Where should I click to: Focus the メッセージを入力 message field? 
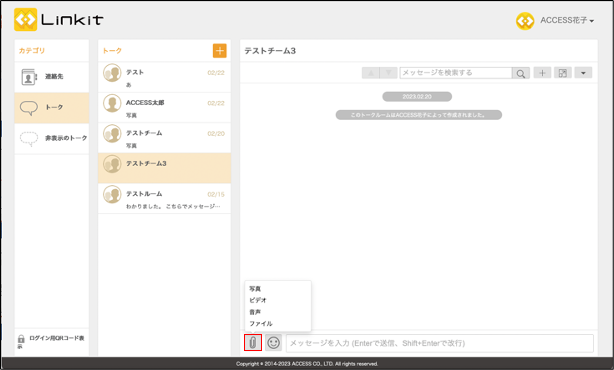[x=440, y=343]
